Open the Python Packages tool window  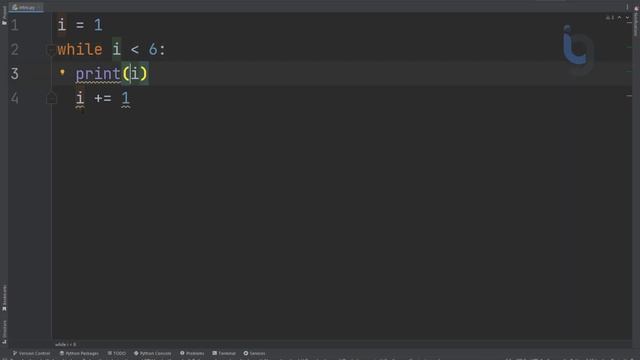click(79, 353)
